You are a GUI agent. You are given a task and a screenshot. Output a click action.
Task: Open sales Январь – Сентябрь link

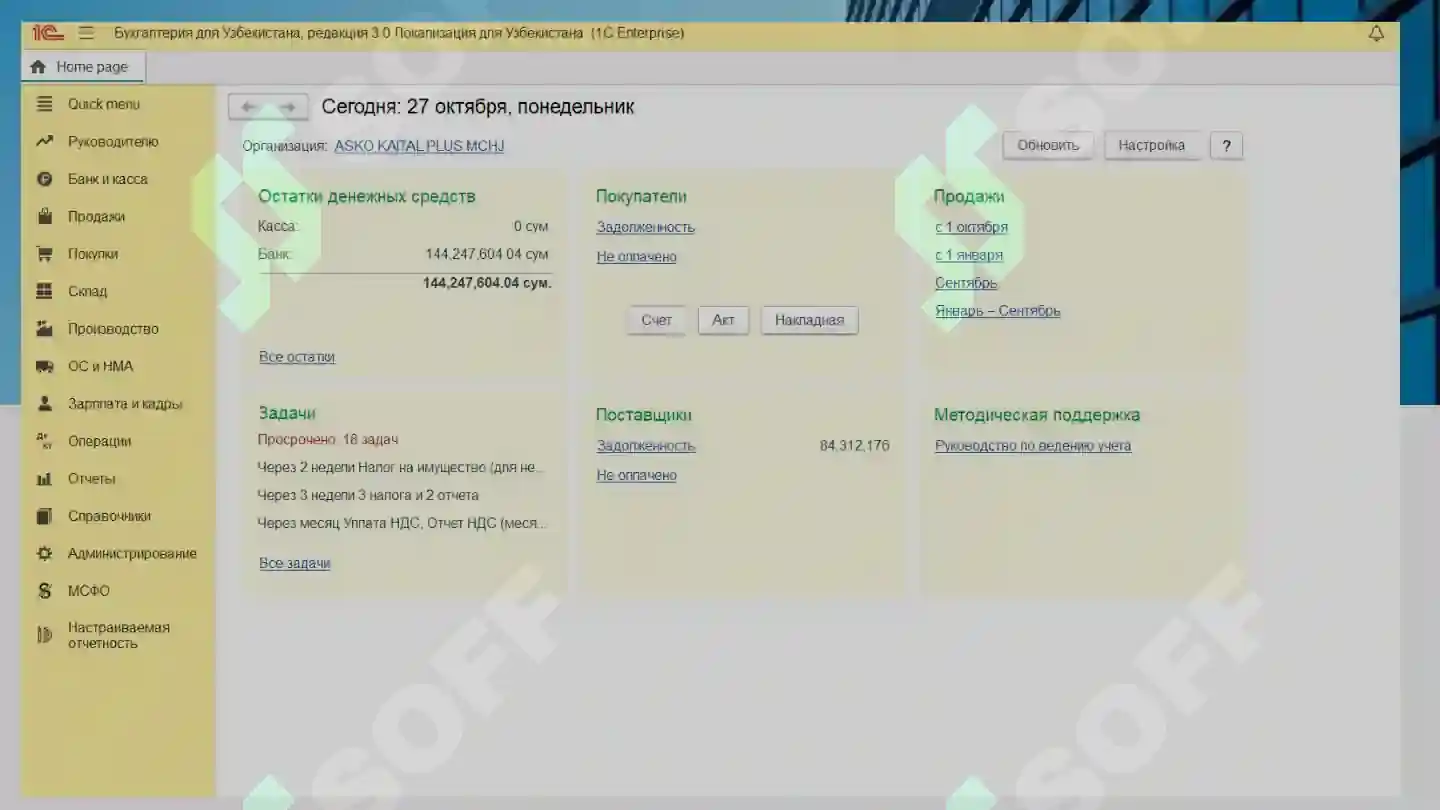click(997, 311)
